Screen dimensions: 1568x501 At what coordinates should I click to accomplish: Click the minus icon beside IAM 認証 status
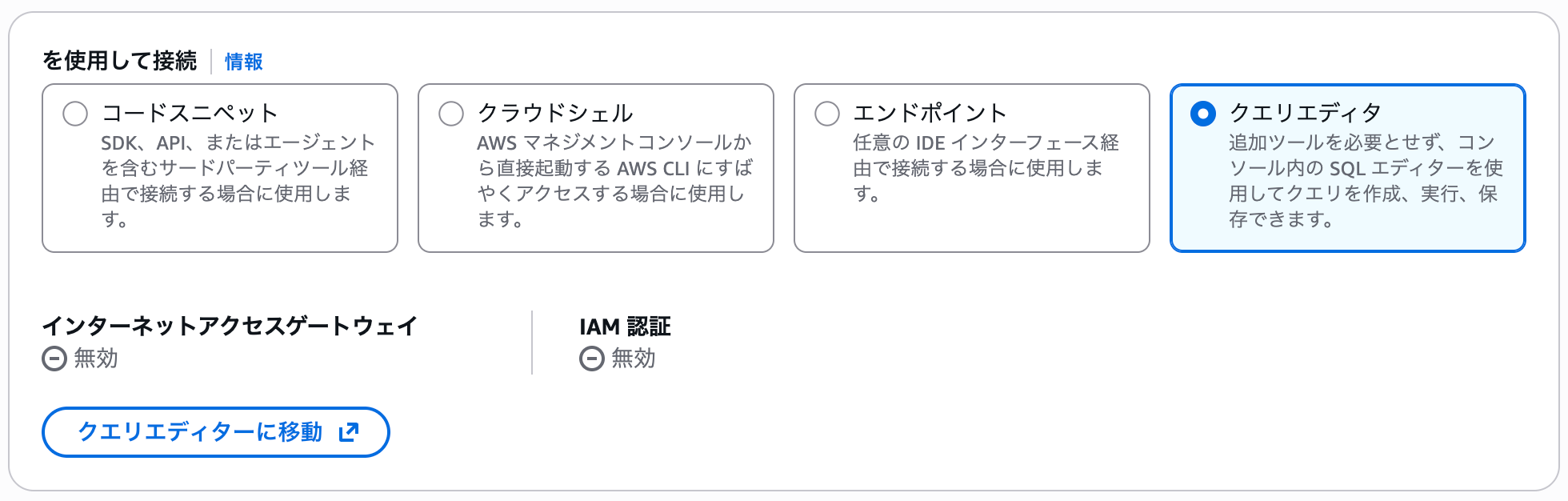coord(593,359)
